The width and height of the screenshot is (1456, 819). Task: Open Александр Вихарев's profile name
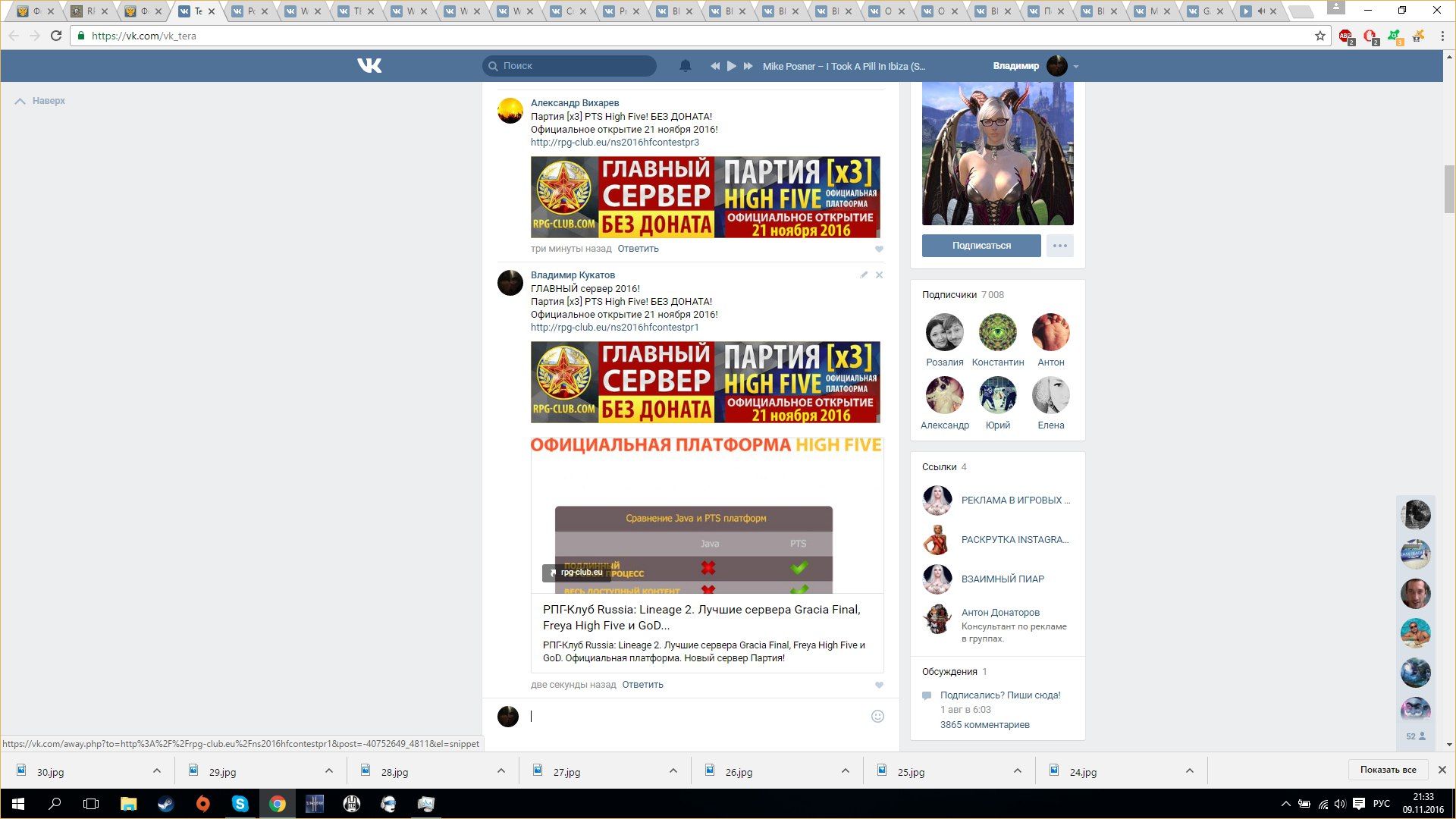pos(574,102)
